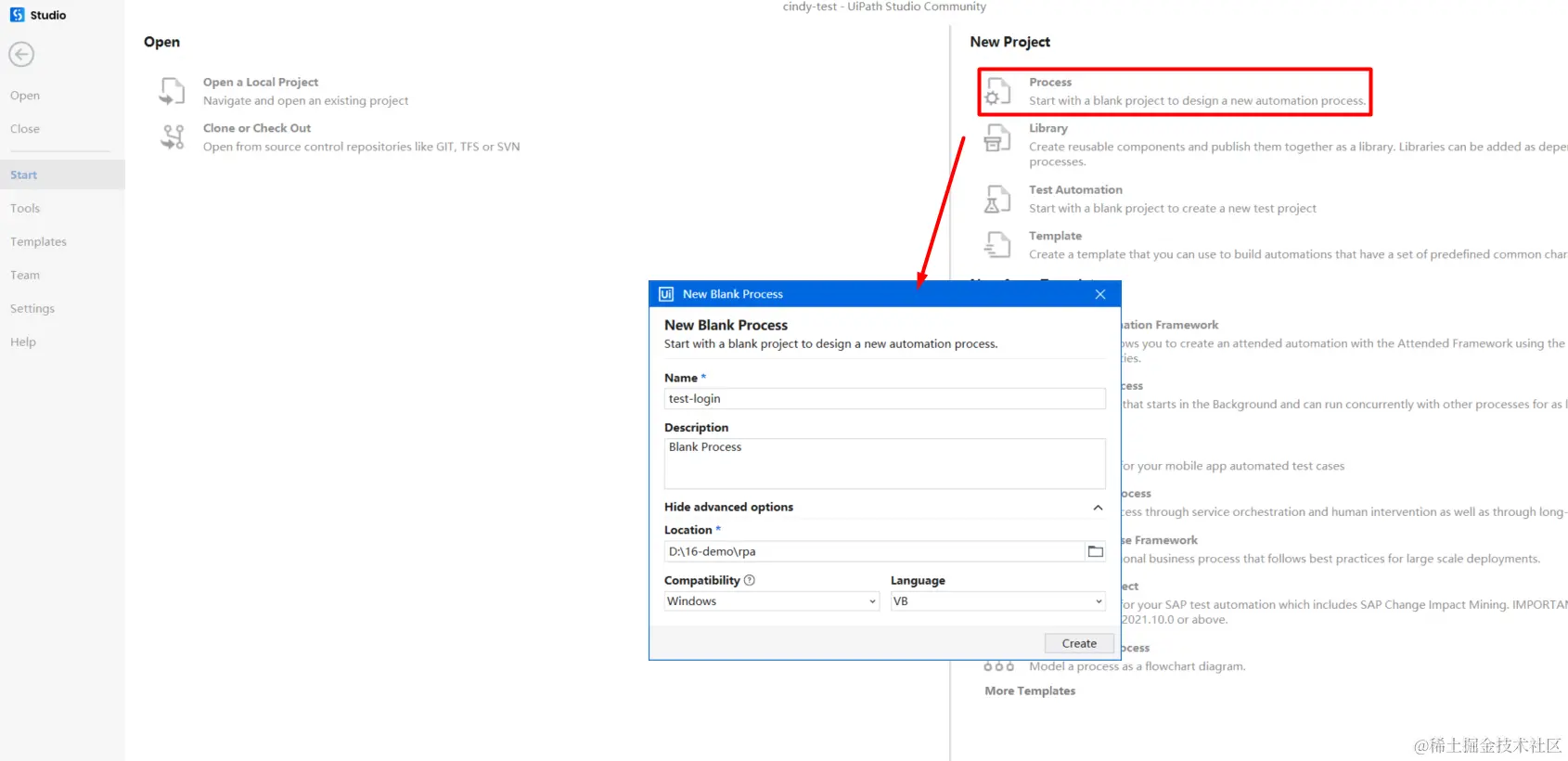Click the back arrow circle icon
This screenshot has width=1568, height=761.
[x=21, y=55]
